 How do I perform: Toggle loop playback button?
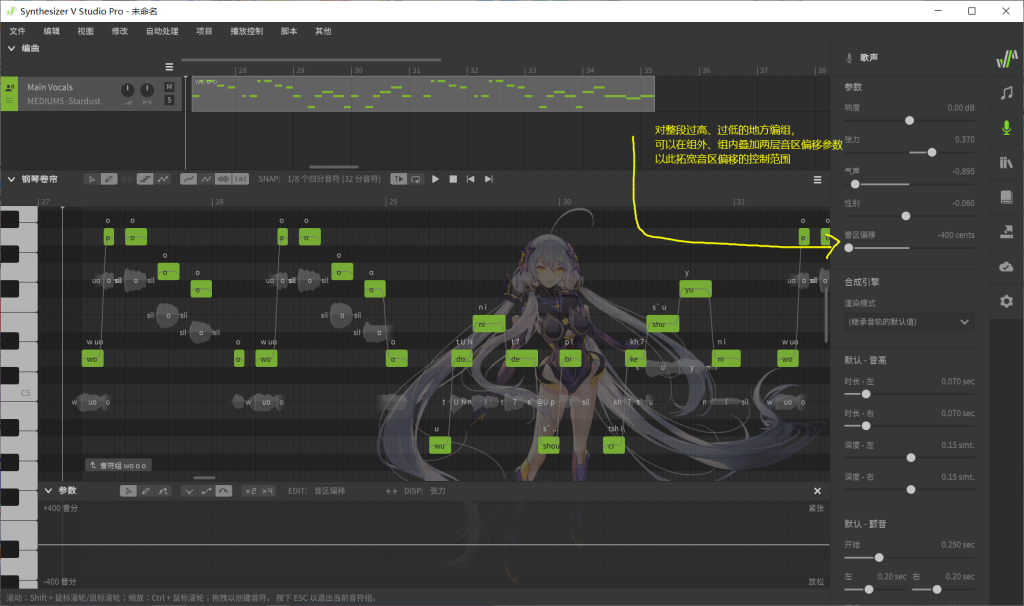(x=415, y=179)
